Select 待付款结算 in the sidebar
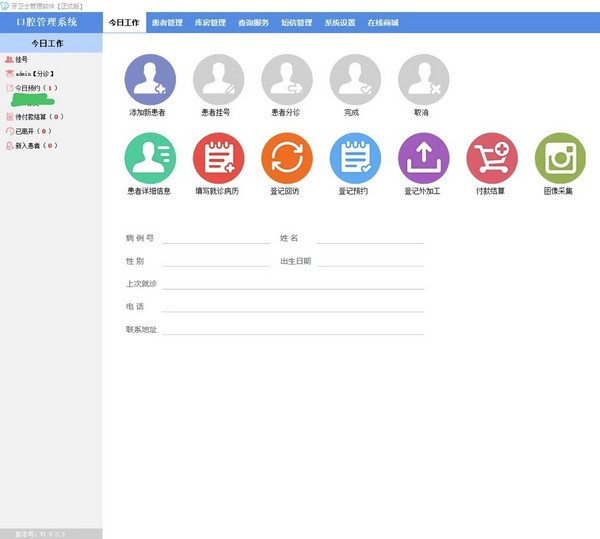The height and width of the screenshot is (539, 600). tap(39, 117)
